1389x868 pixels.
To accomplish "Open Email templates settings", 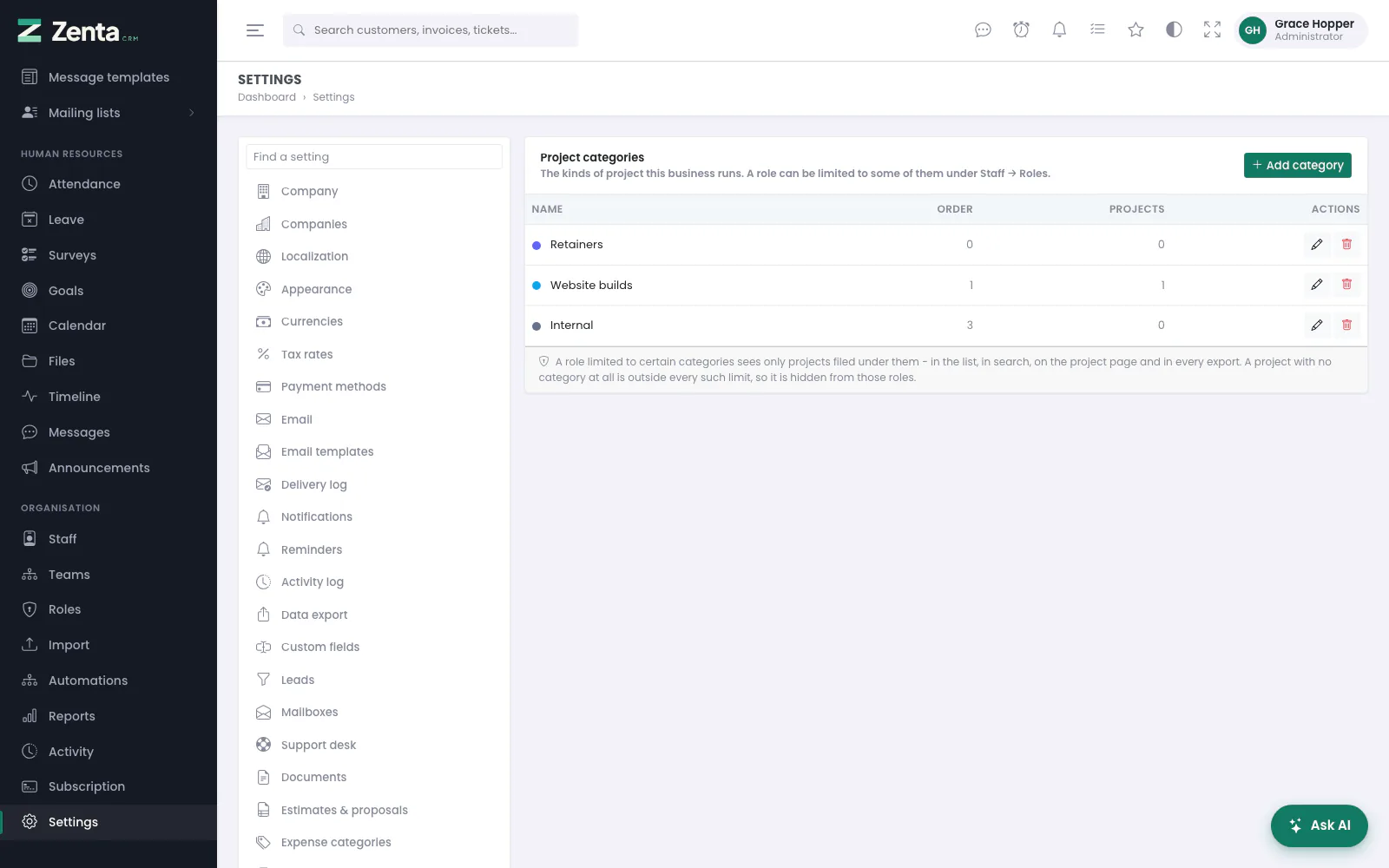I will [x=374, y=451].
